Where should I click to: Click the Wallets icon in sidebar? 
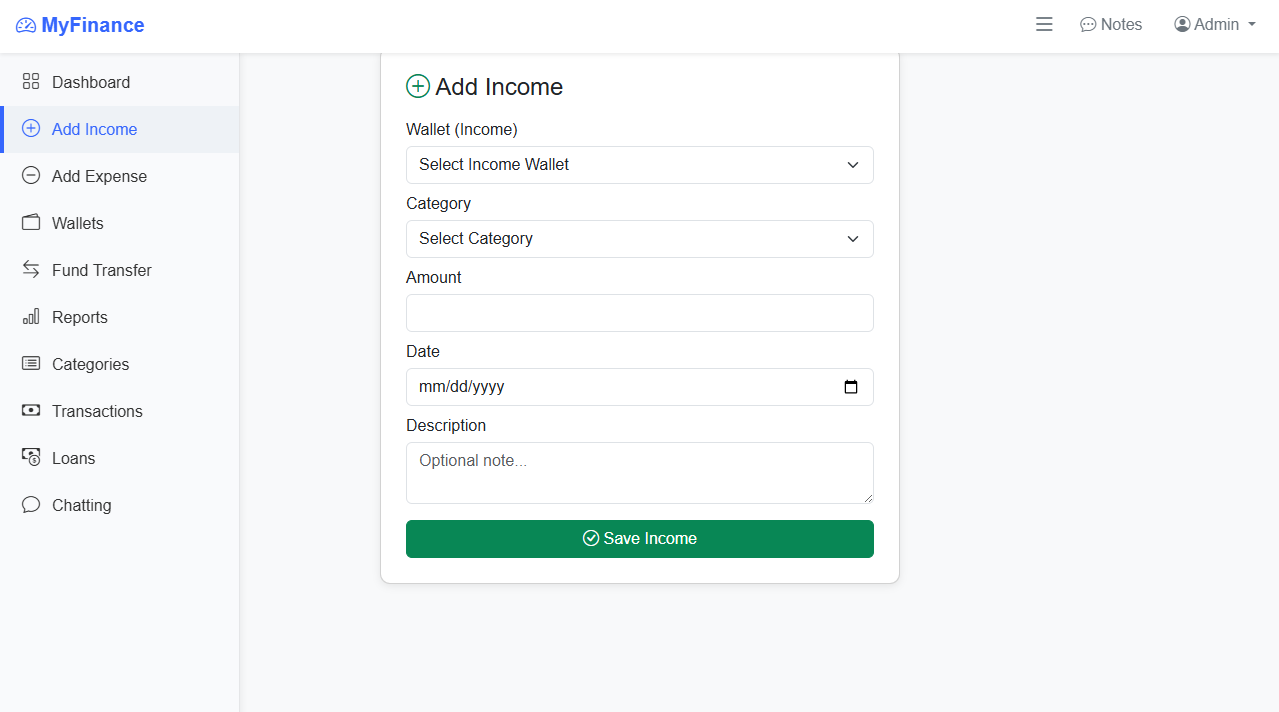pyautogui.click(x=31, y=223)
